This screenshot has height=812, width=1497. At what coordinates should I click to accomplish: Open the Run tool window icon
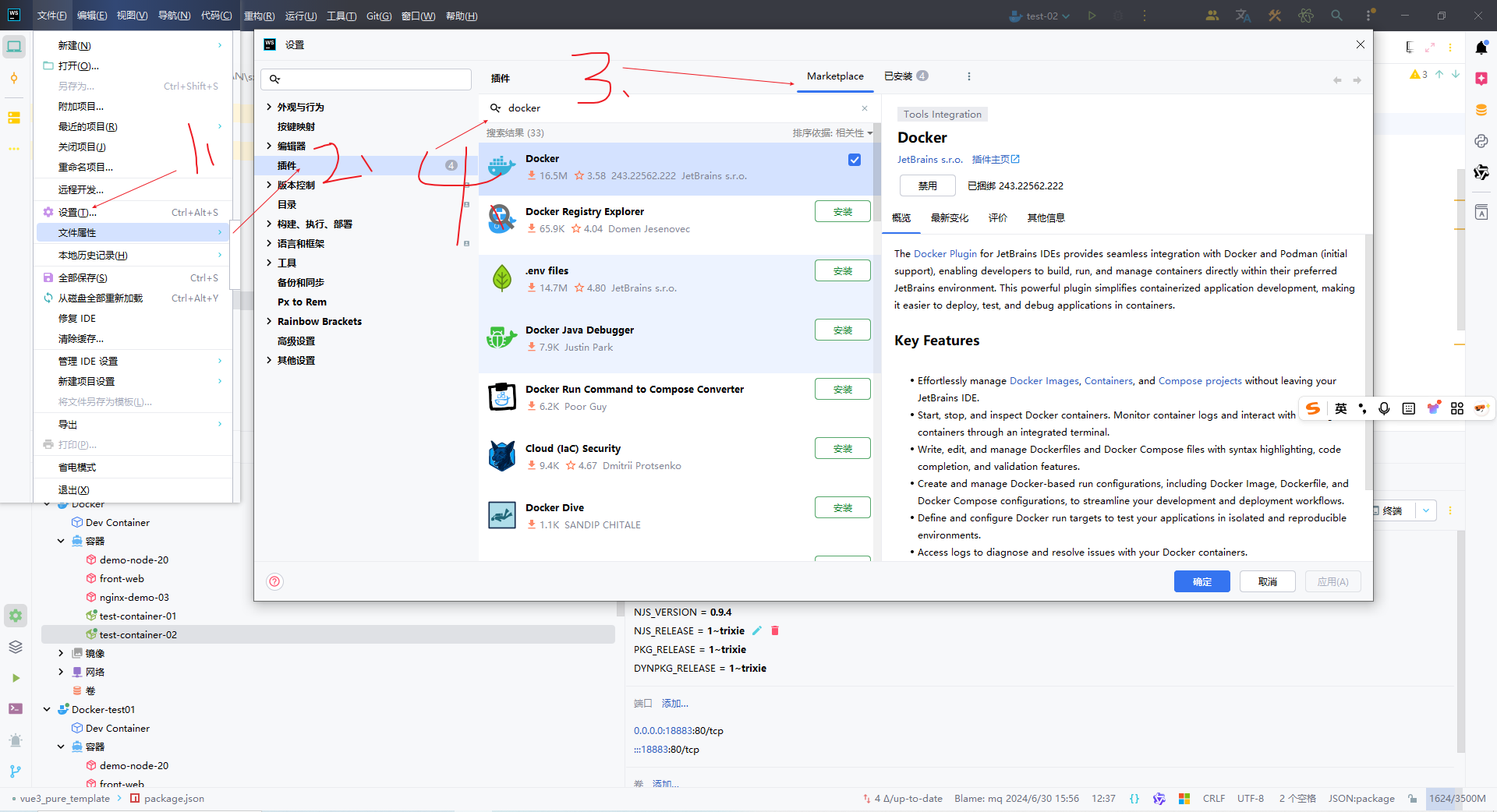[x=16, y=678]
